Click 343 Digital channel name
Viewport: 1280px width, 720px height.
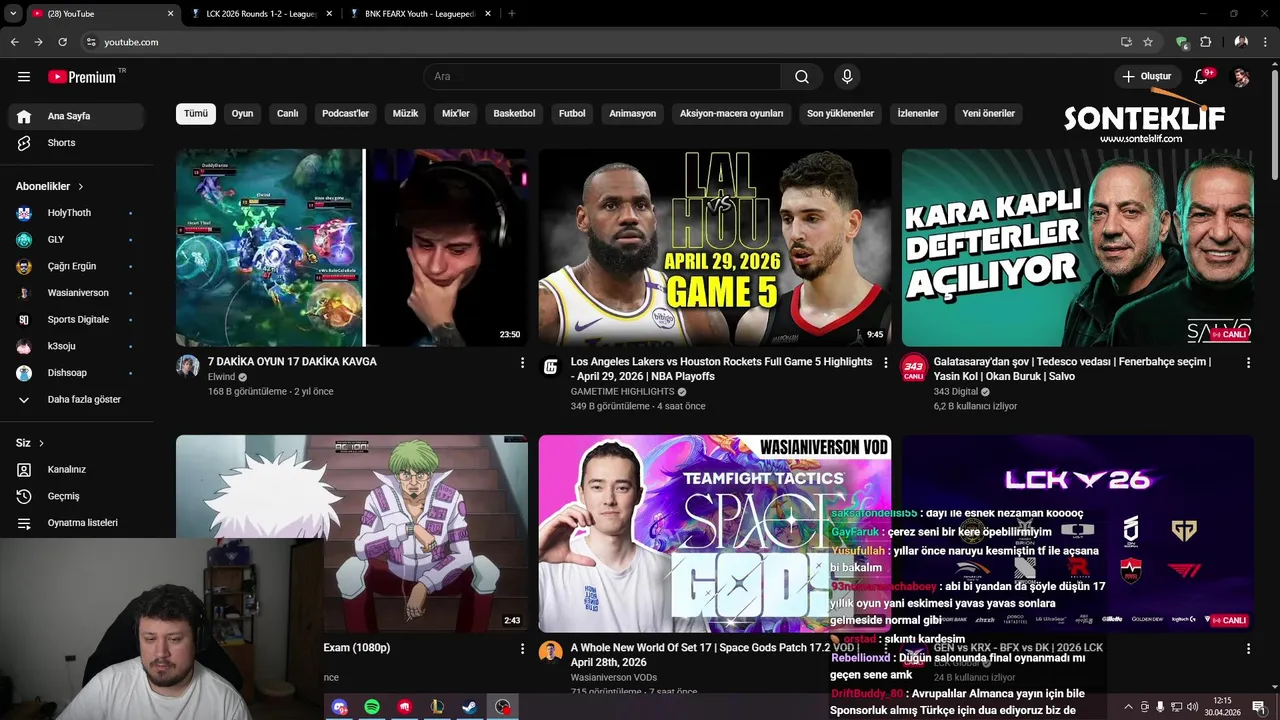(956, 392)
